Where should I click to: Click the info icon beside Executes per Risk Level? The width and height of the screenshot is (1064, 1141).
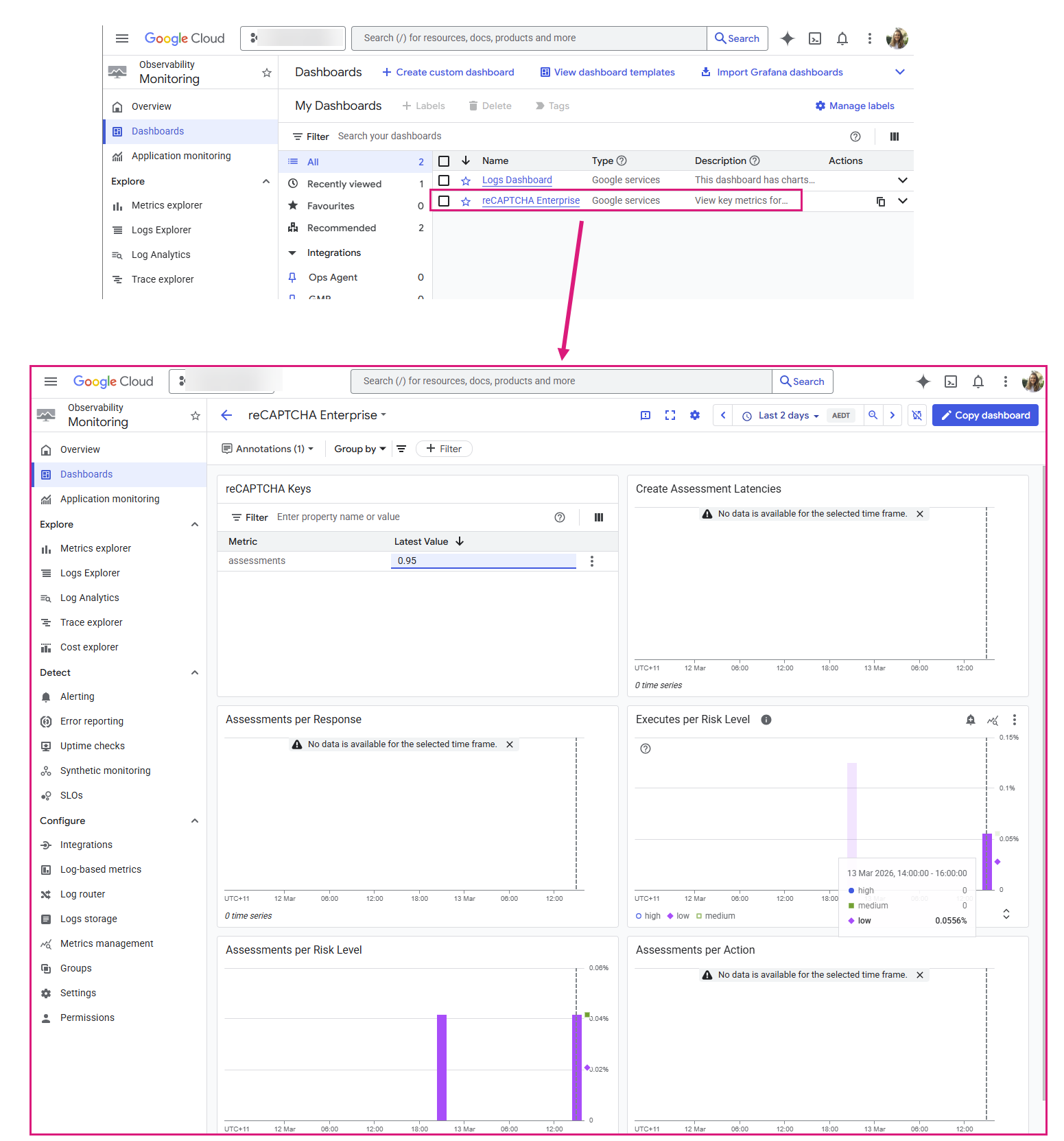tap(766, 720)
